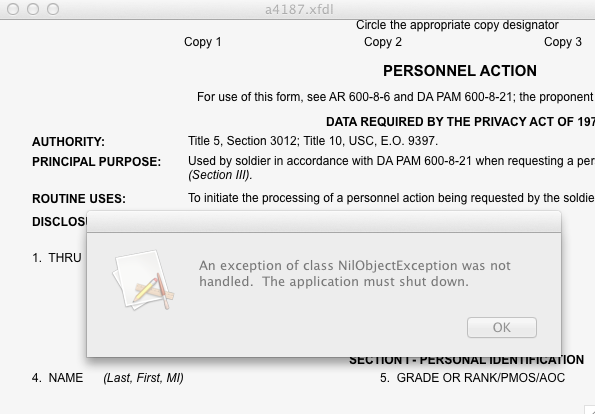Select the Copy 2 designator
Image resolution: width=595 pixels, height=414 pixels.
382,42
